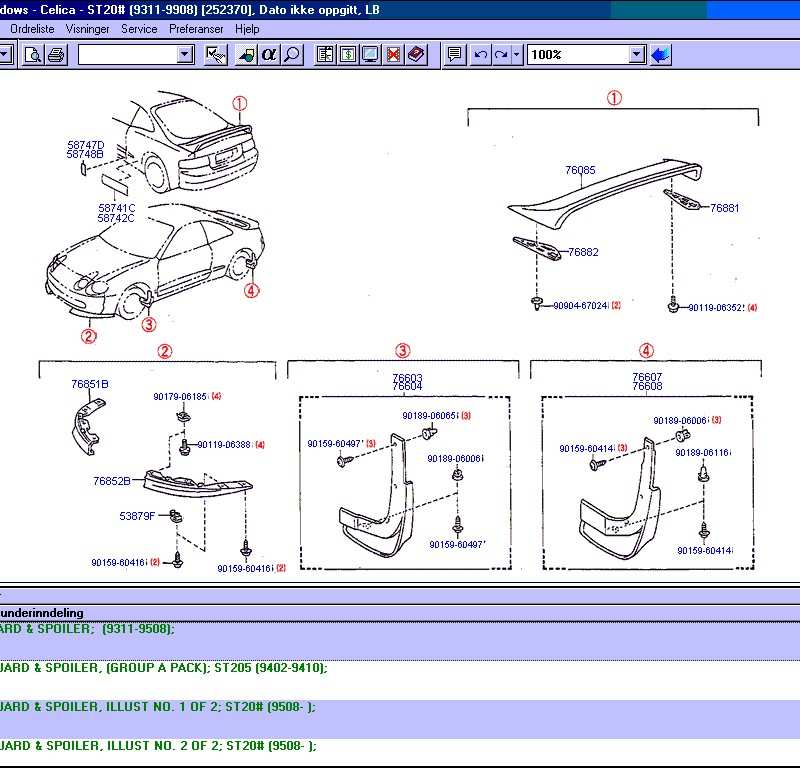
Task: Click the red X delete icon
Action: tap(393, 55)
